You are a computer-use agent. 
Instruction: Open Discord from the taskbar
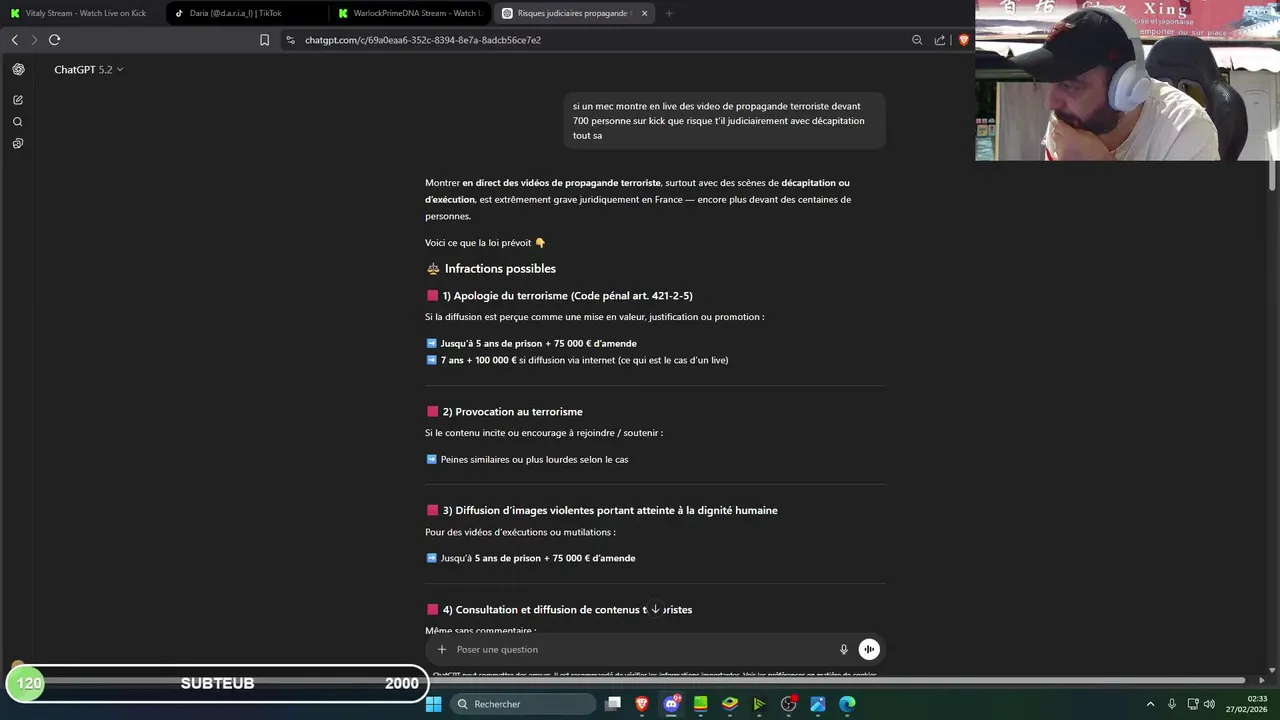click(672, 704)
